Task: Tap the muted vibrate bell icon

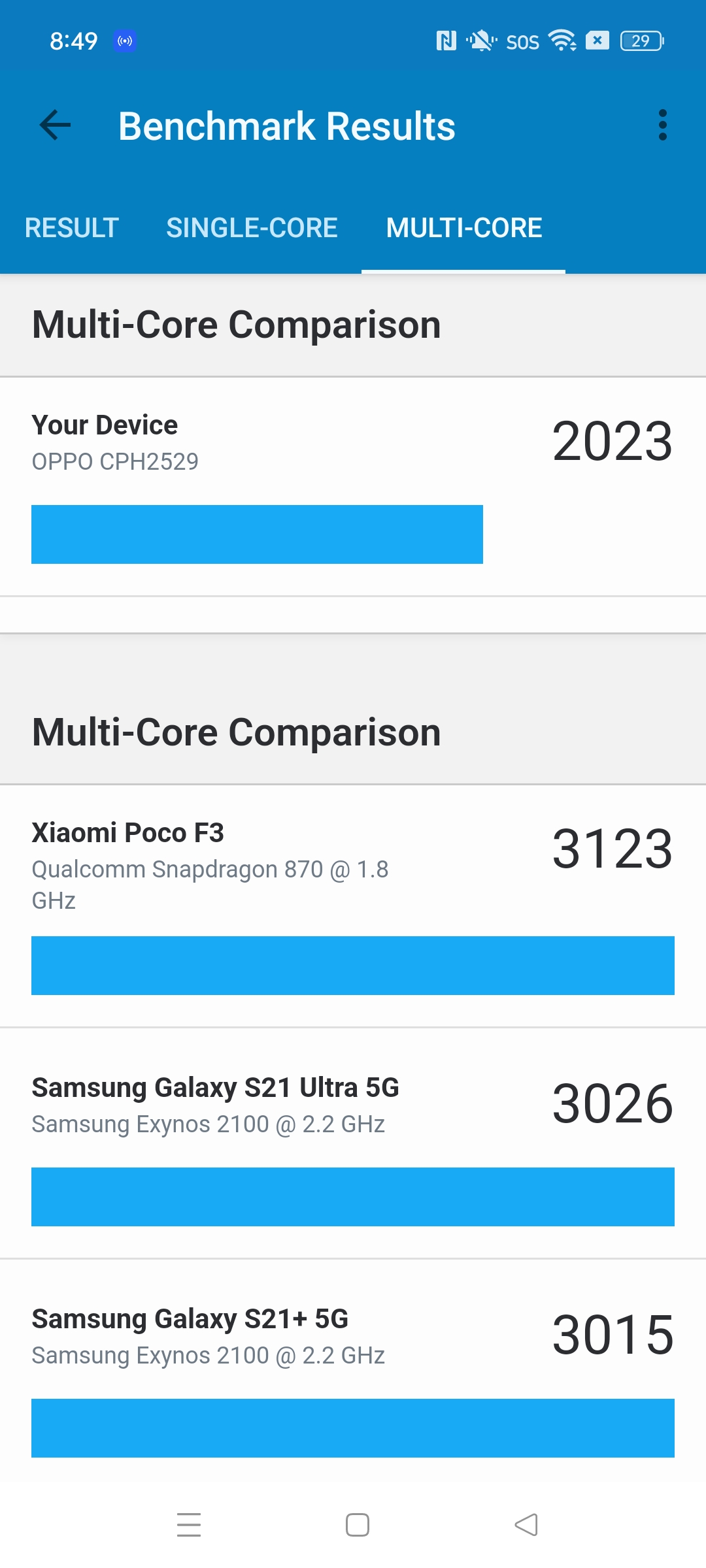Action: tap(481, 41)
